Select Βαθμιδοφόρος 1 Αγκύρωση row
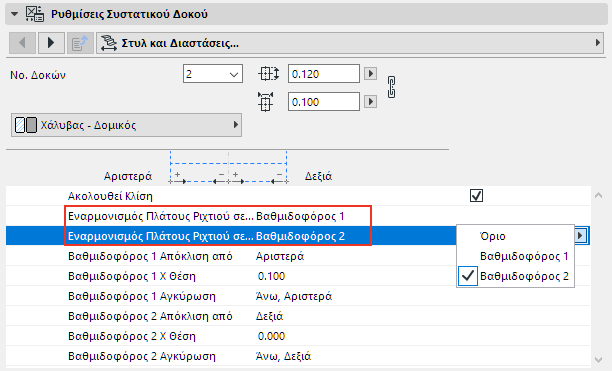This screenshot has height=371, width=612. tap(298, 296)
